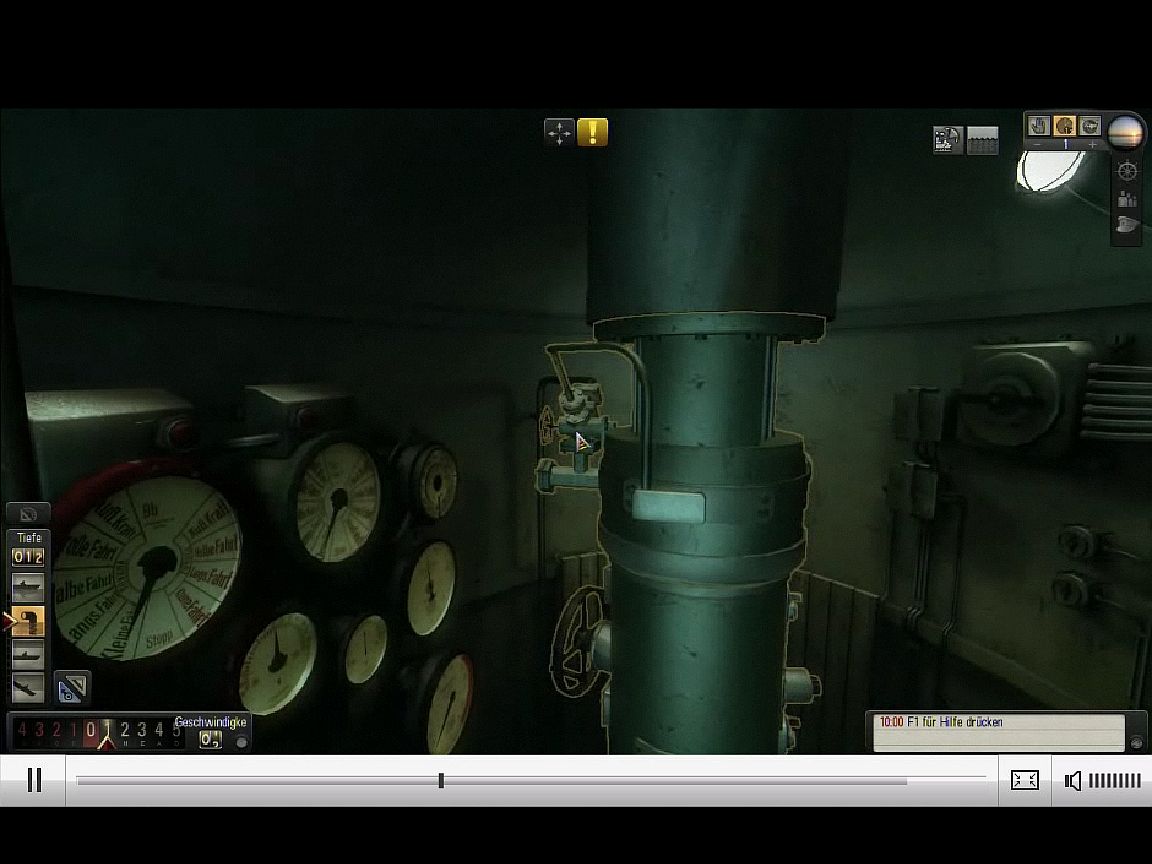This screenshot has width=1152, height=864.
Task: Click the round button beside speed counter
Action: pos(241,741)
